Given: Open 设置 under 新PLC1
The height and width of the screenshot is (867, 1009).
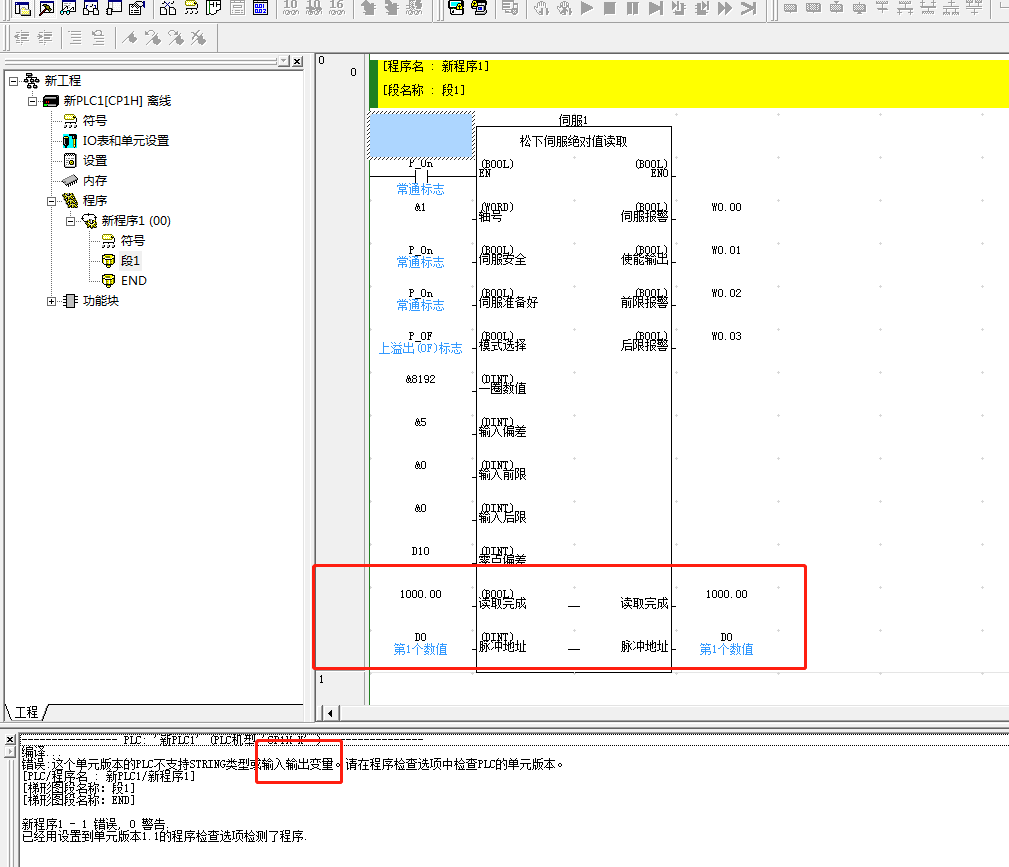Looking at the screenshot, I should click(x=94, y=161).
